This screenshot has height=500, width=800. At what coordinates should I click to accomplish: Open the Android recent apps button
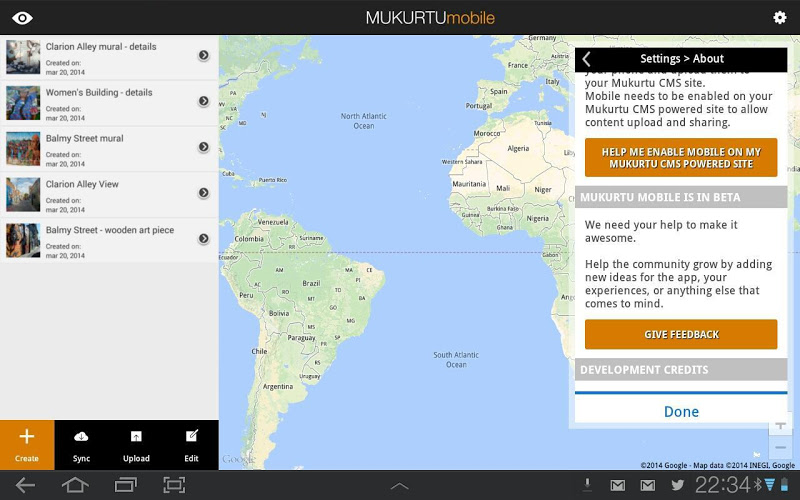tap(126, 485)
